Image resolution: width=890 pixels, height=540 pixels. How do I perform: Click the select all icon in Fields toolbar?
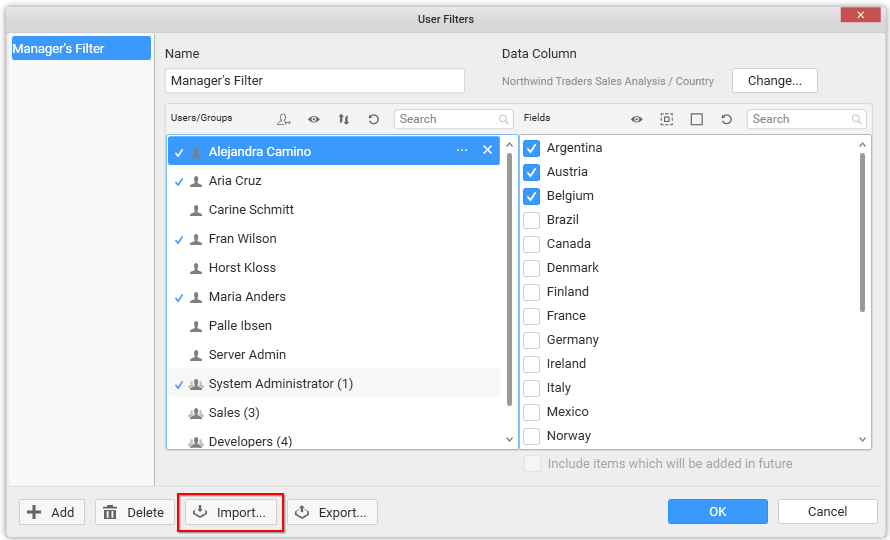tap(667, 119)
